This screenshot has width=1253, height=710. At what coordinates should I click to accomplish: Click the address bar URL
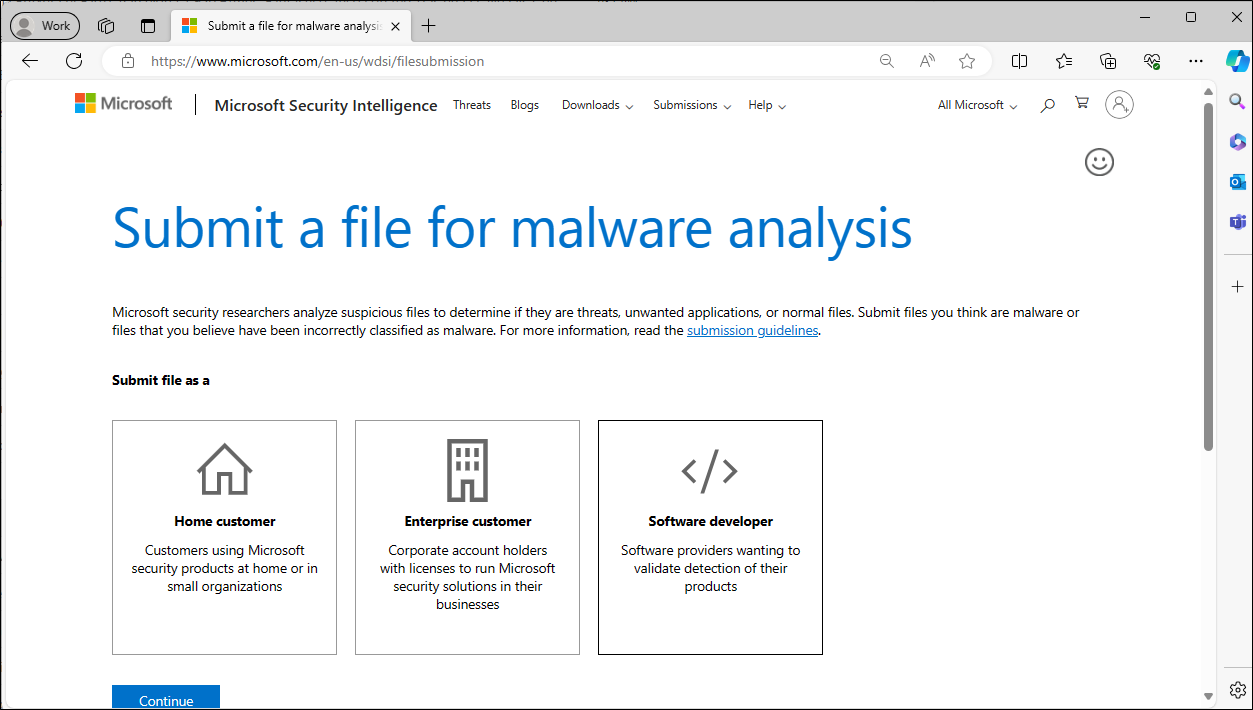[317, 61]
